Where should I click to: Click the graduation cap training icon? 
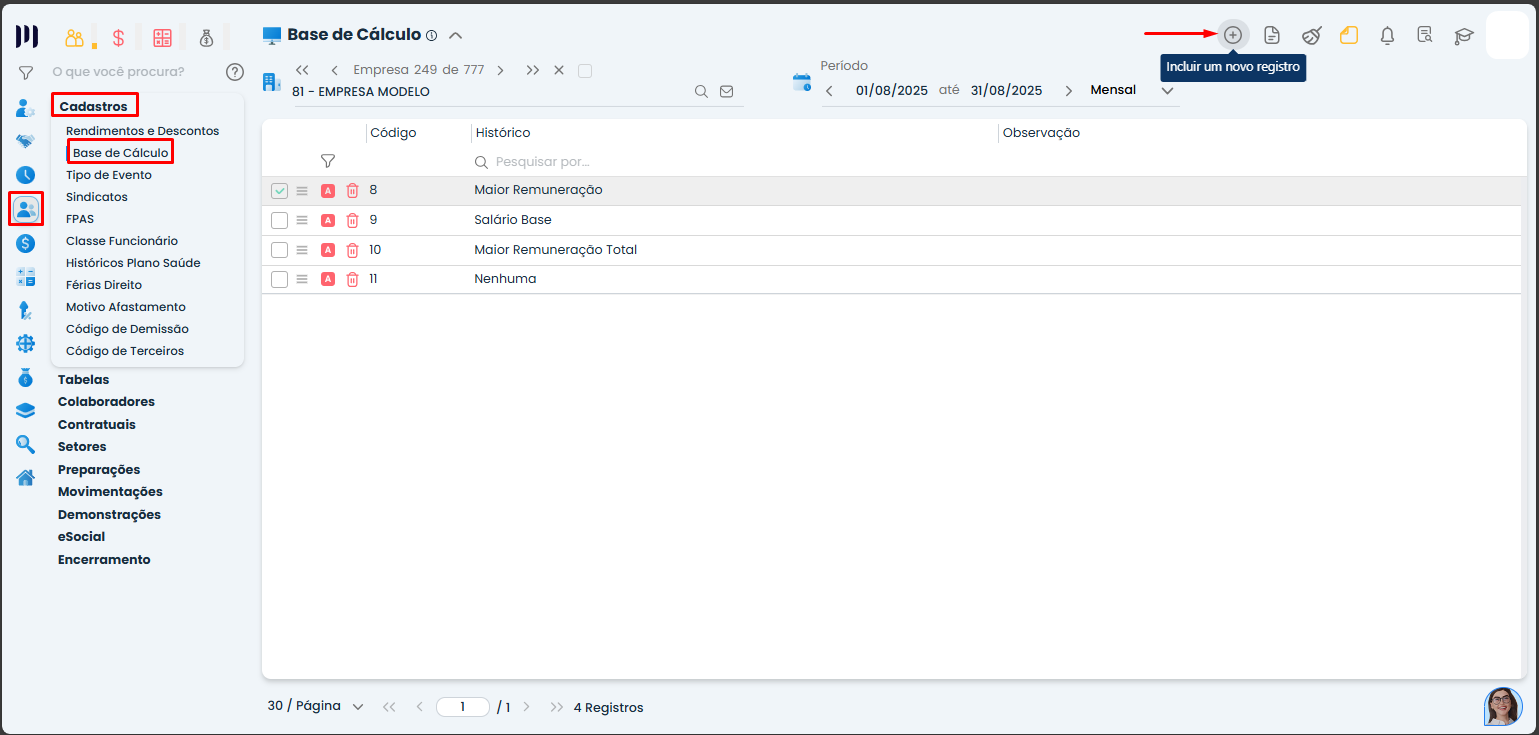point(1464,36)
